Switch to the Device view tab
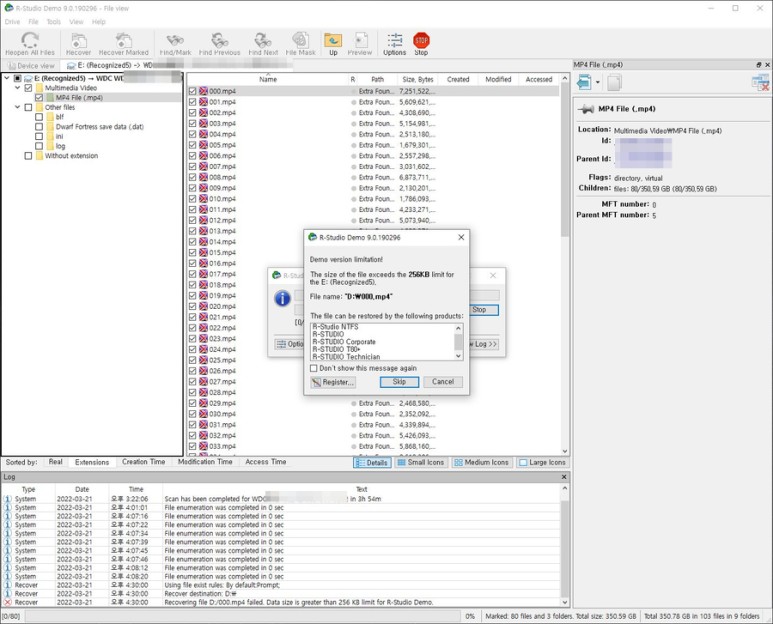773x624 pixels. 31,66
